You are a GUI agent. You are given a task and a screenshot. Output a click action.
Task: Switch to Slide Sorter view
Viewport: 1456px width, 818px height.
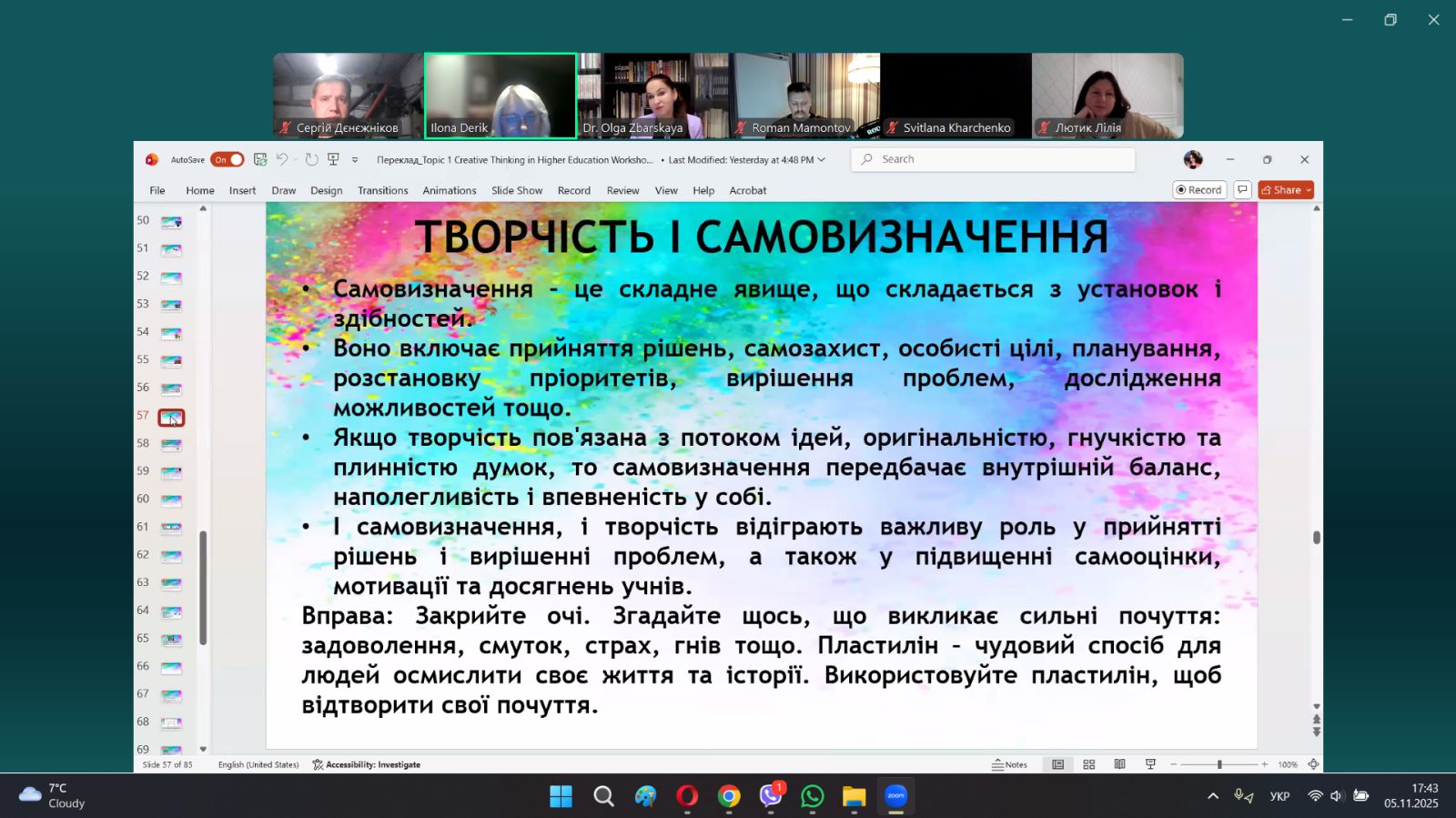click(x=1088, y=765)
